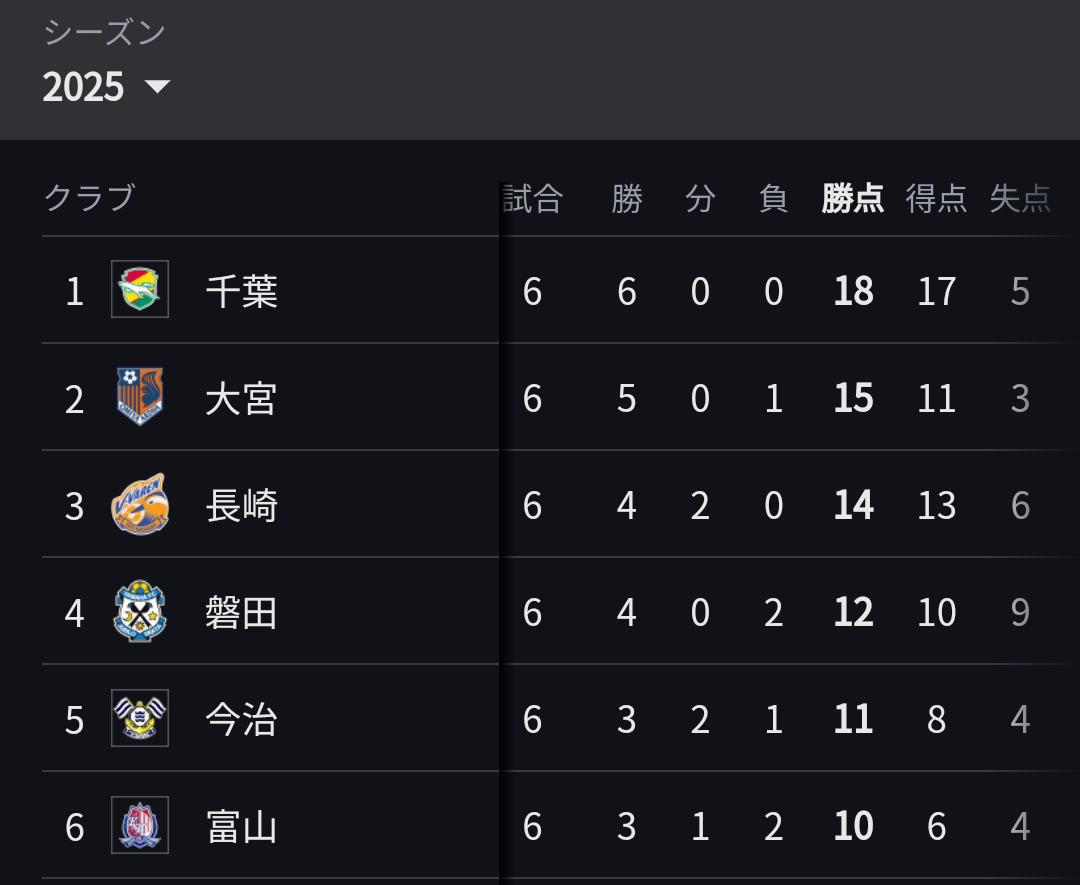
Task: Open the 千葉 club name link
Action: (242, 291)
